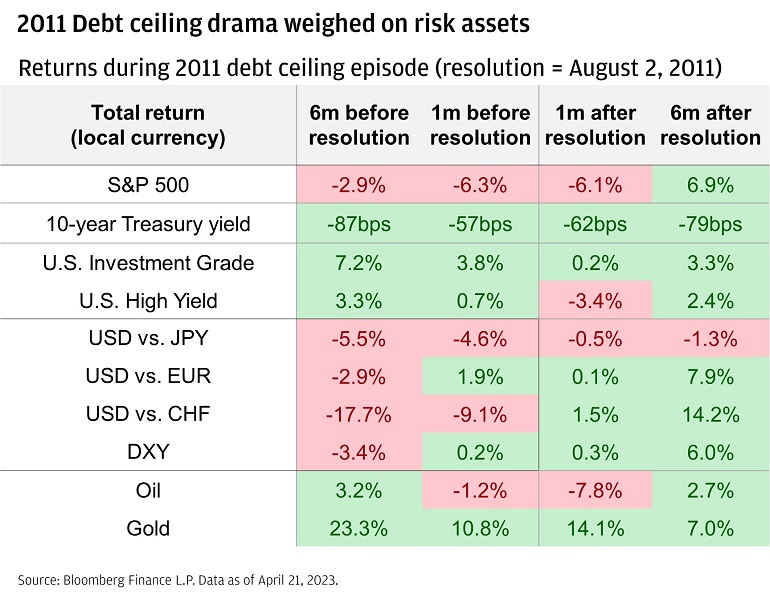Click the red -7.8% Oil cell

click(595, 491)
